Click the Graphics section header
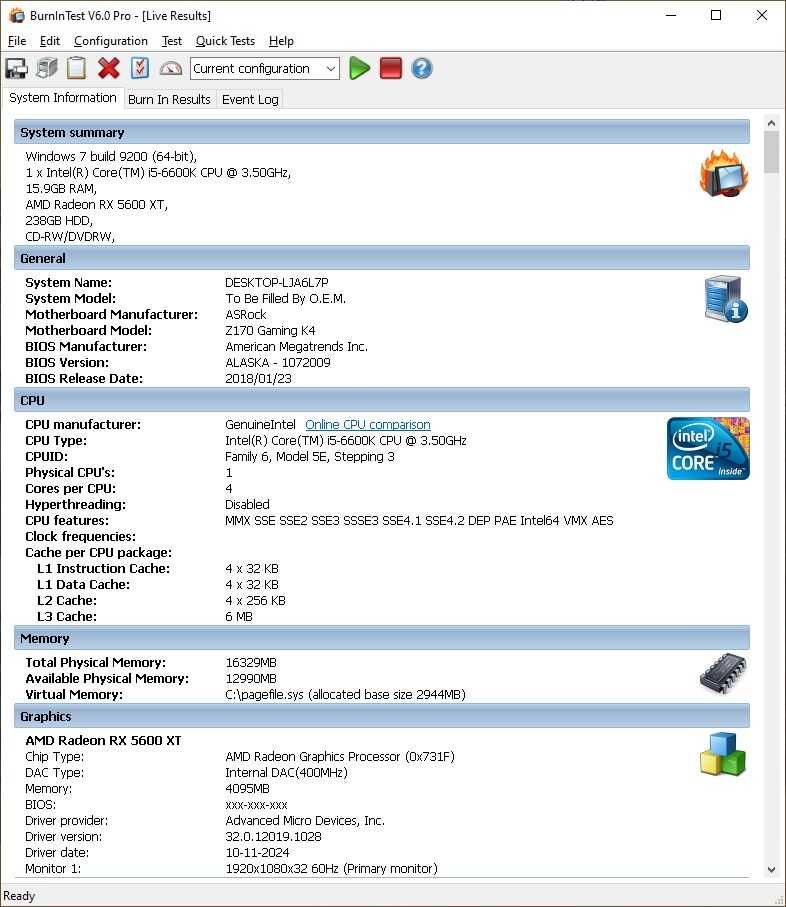 coord(382,716)
